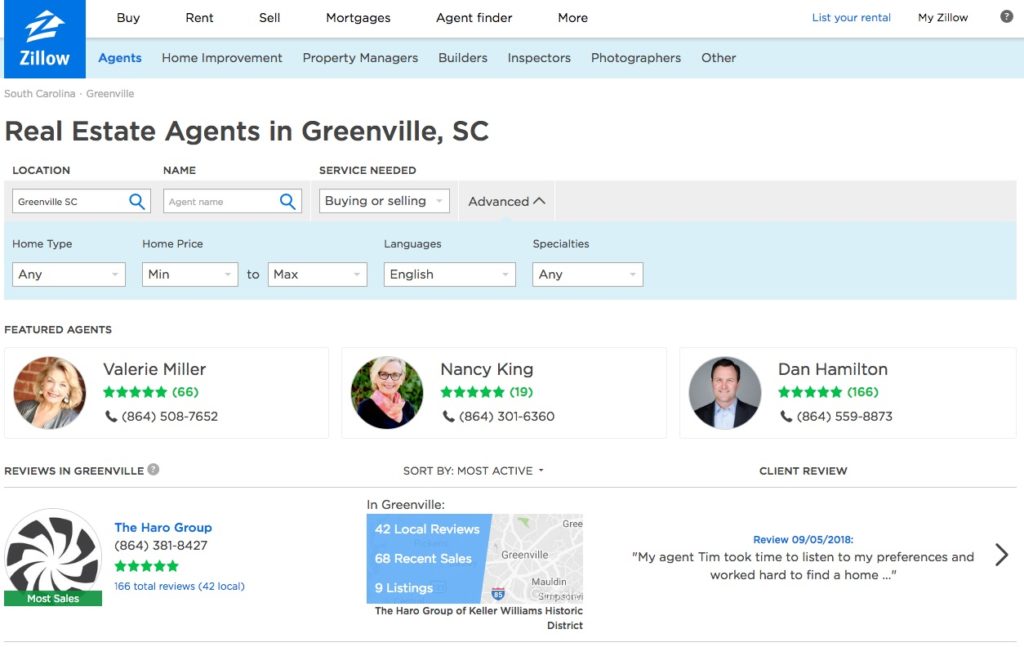Open the Rent menu
This screenshot has width=1024, height=647.
click(199, 18)
